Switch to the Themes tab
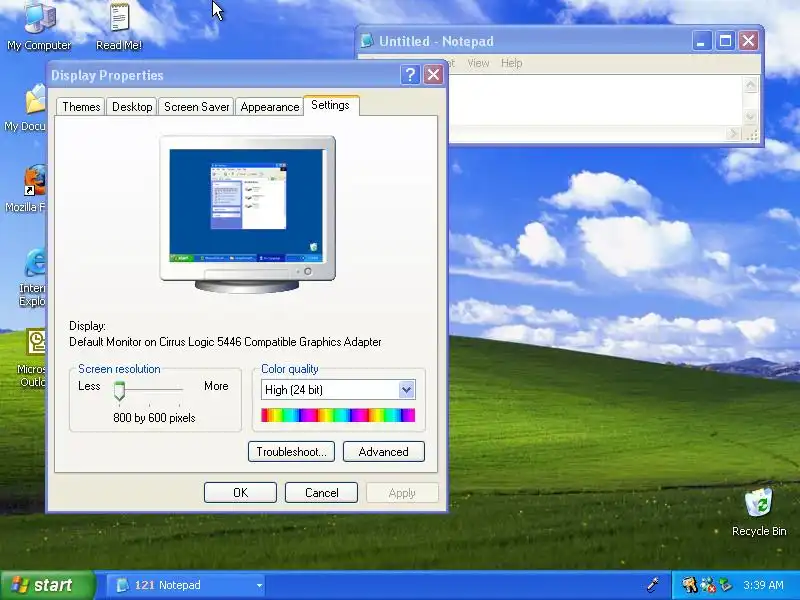This screenshot has height=600, width=800. (81, 107)
